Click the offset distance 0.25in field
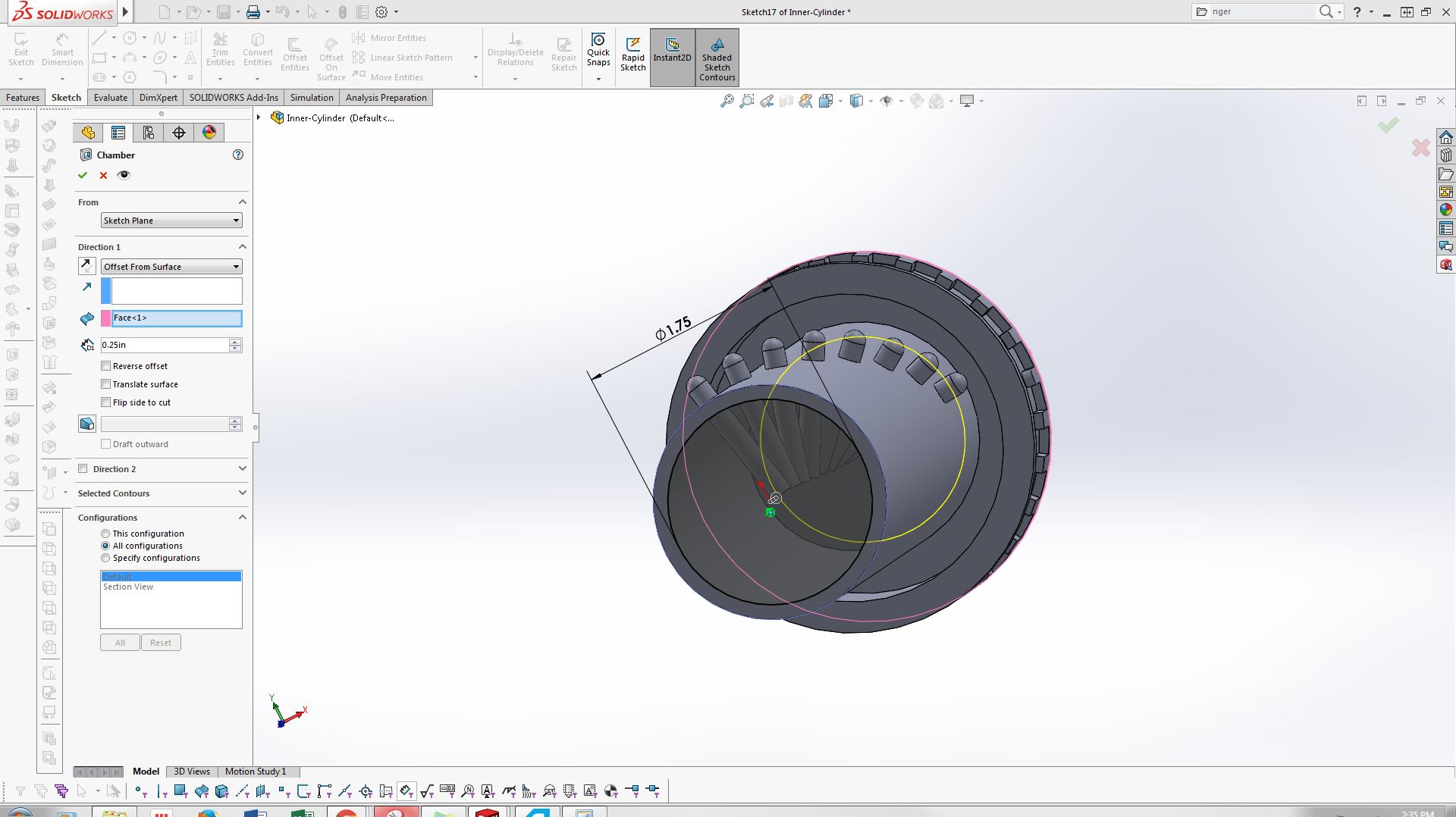The image size is (1456, 817). click(165, 345)
